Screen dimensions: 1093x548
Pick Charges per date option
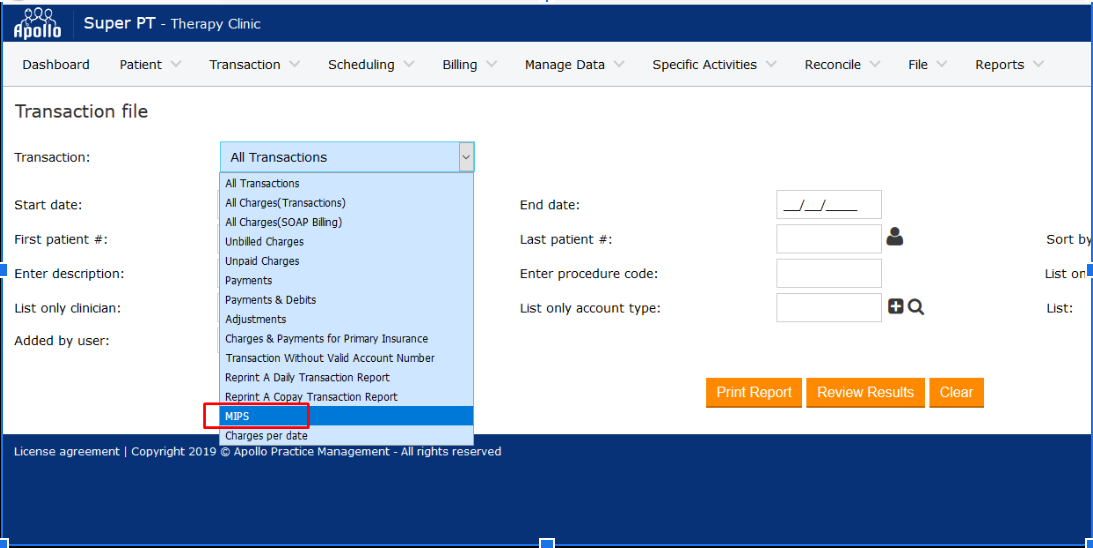(266, 436)
